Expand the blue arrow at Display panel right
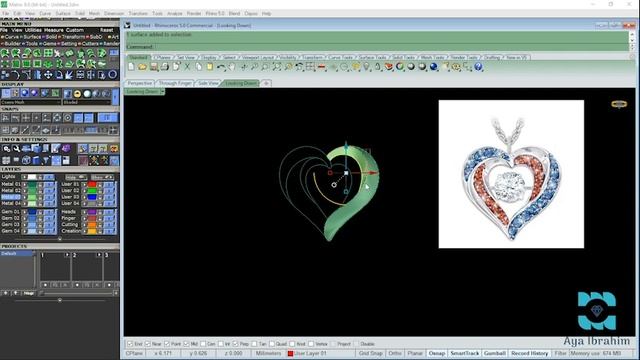This screenshot has height=360, width=640. [x=116, y=97]
